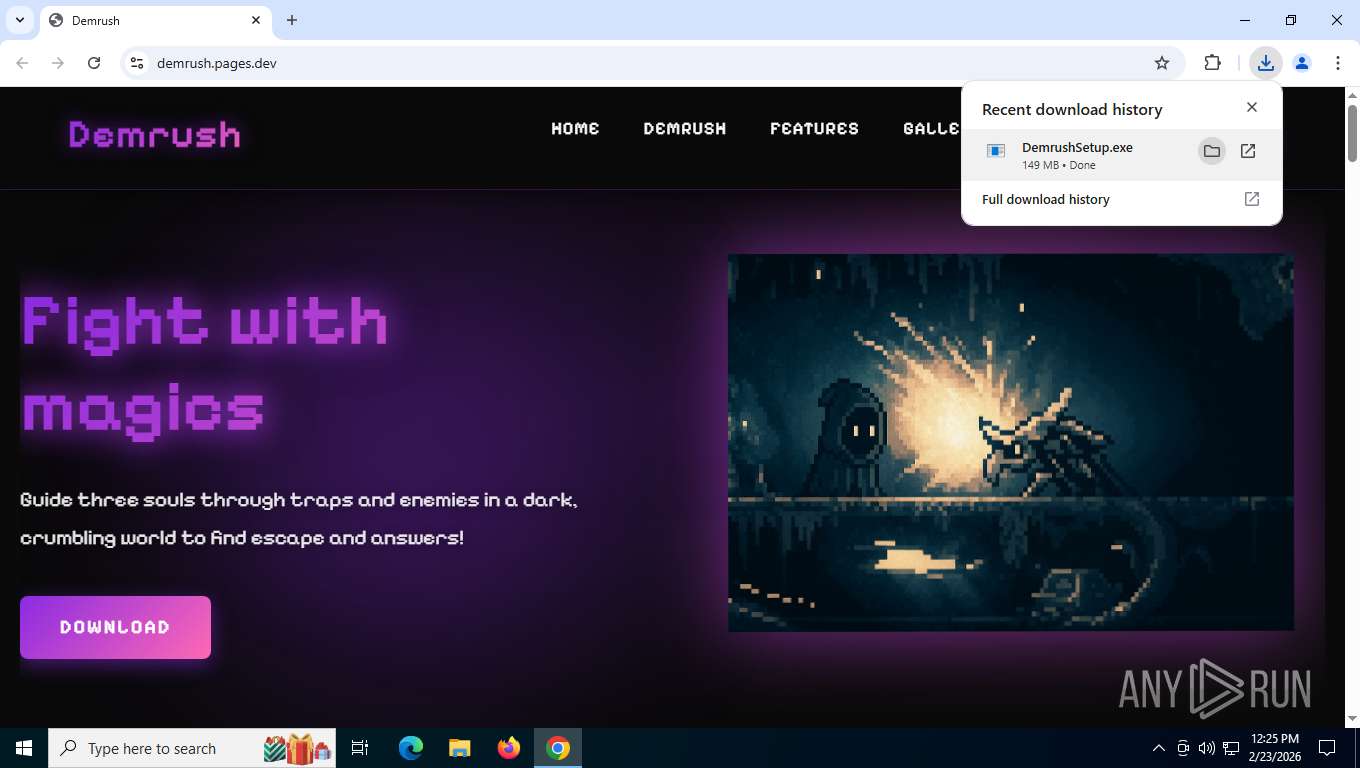This screenshot has height=768, width=1360.
Task: Select the Demrush browser tab
Action: [x=155, y=20]
